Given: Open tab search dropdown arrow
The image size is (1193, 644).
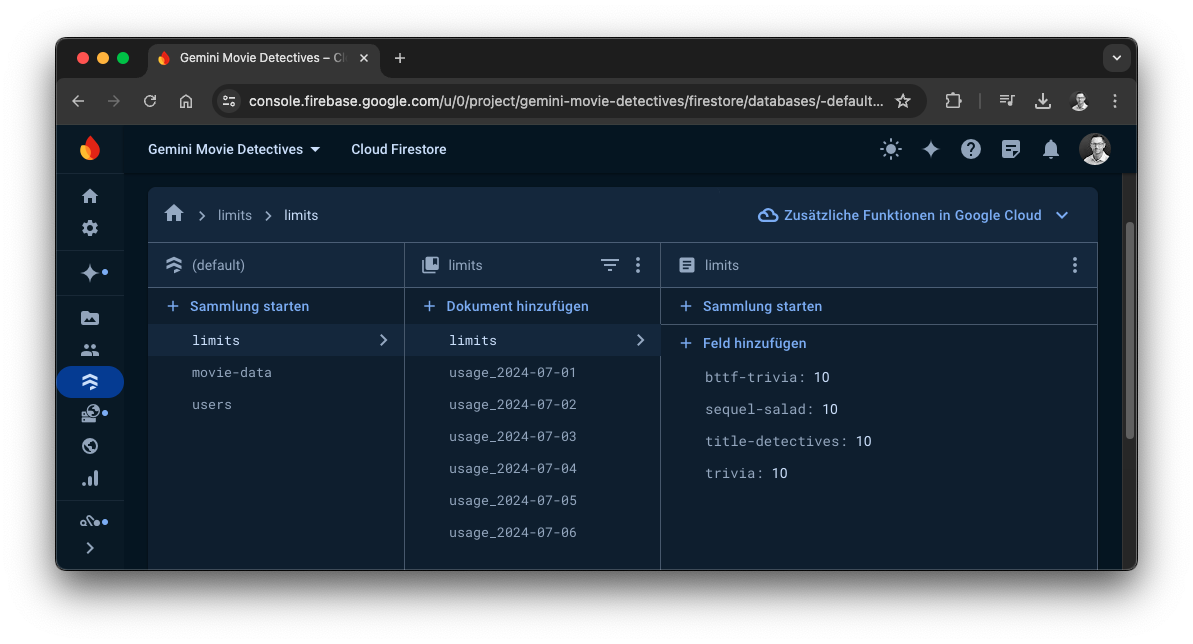Looking at the screenshot, I should coord(1116,58).
